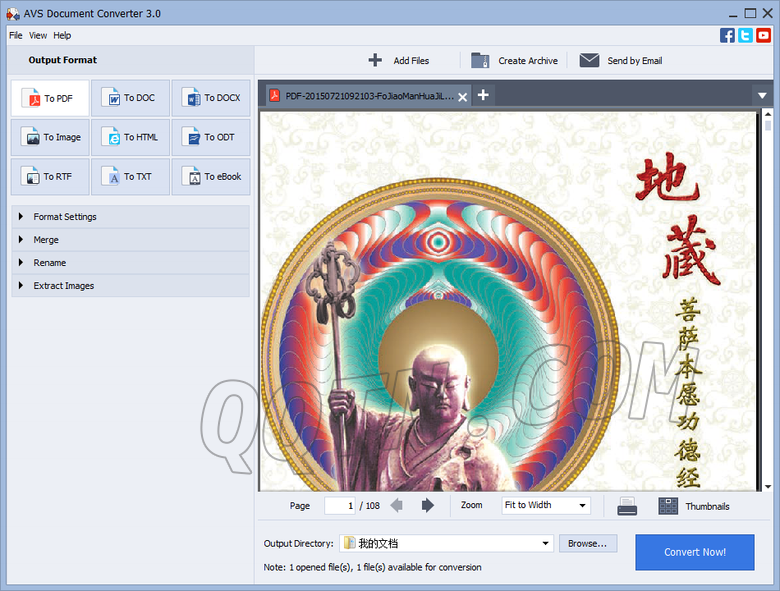The width and height of the screenshot is (780, 591).
Task: Select the To HTML output format
Action: click(x=131, y=137)
